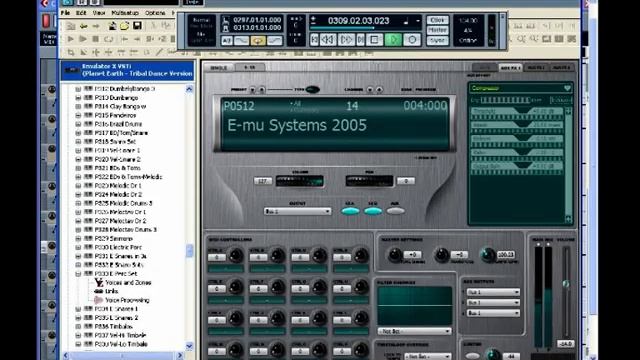The width and height of the screenshot is (640, 360).
Task: Open the third Aux Outputs bus dropdown
Action: (x=493, y=313)
